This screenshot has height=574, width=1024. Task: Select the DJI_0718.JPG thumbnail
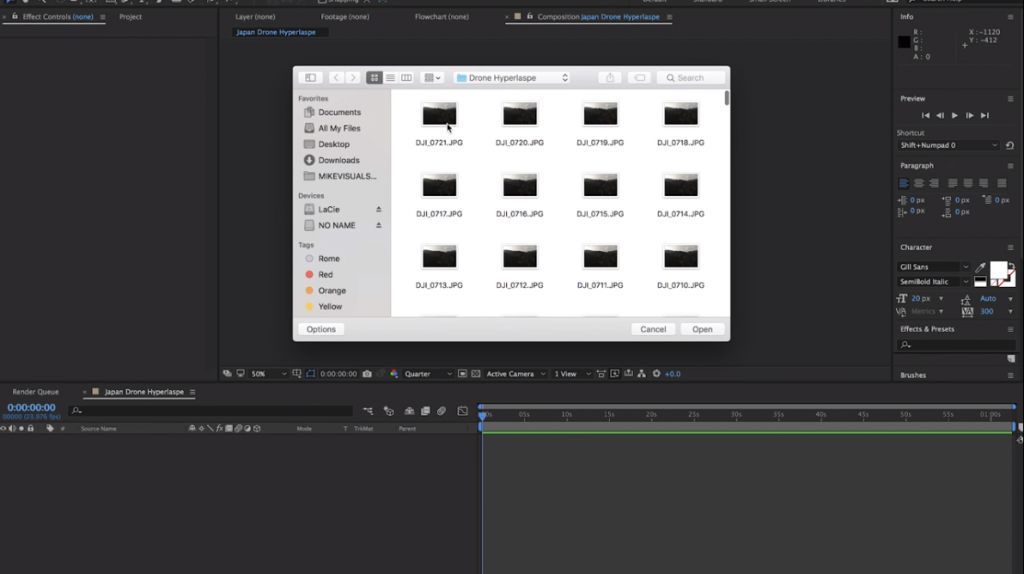tap(680, 114)
